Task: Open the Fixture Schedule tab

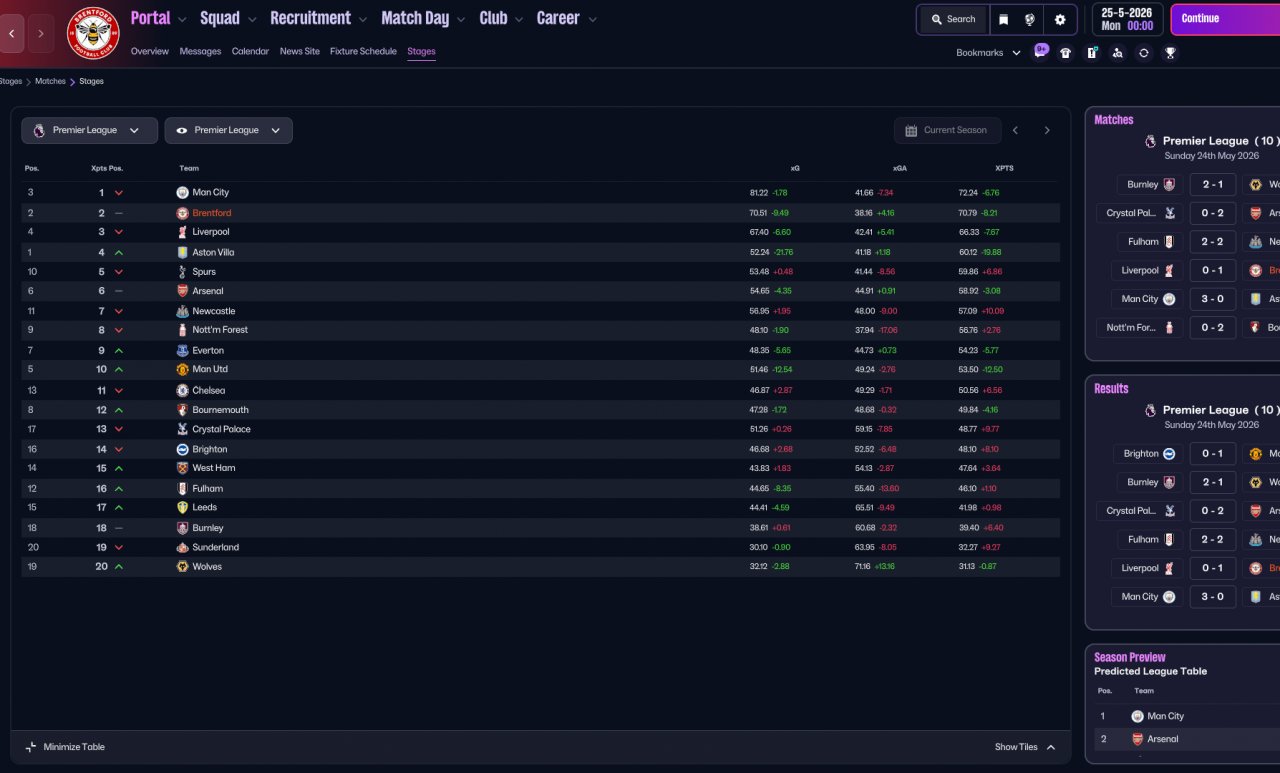Action: pos(363,51)
